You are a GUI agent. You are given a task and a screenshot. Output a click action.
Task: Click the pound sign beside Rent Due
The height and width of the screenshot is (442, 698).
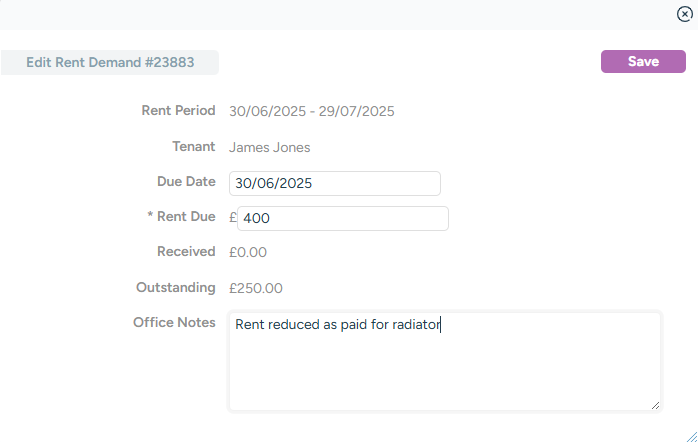[233, 218]
